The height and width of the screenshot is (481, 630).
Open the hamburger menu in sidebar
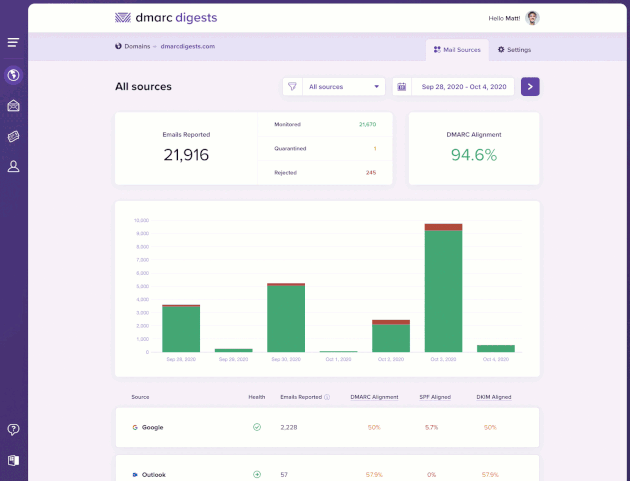pyautogui.click(x=13, y=42)
